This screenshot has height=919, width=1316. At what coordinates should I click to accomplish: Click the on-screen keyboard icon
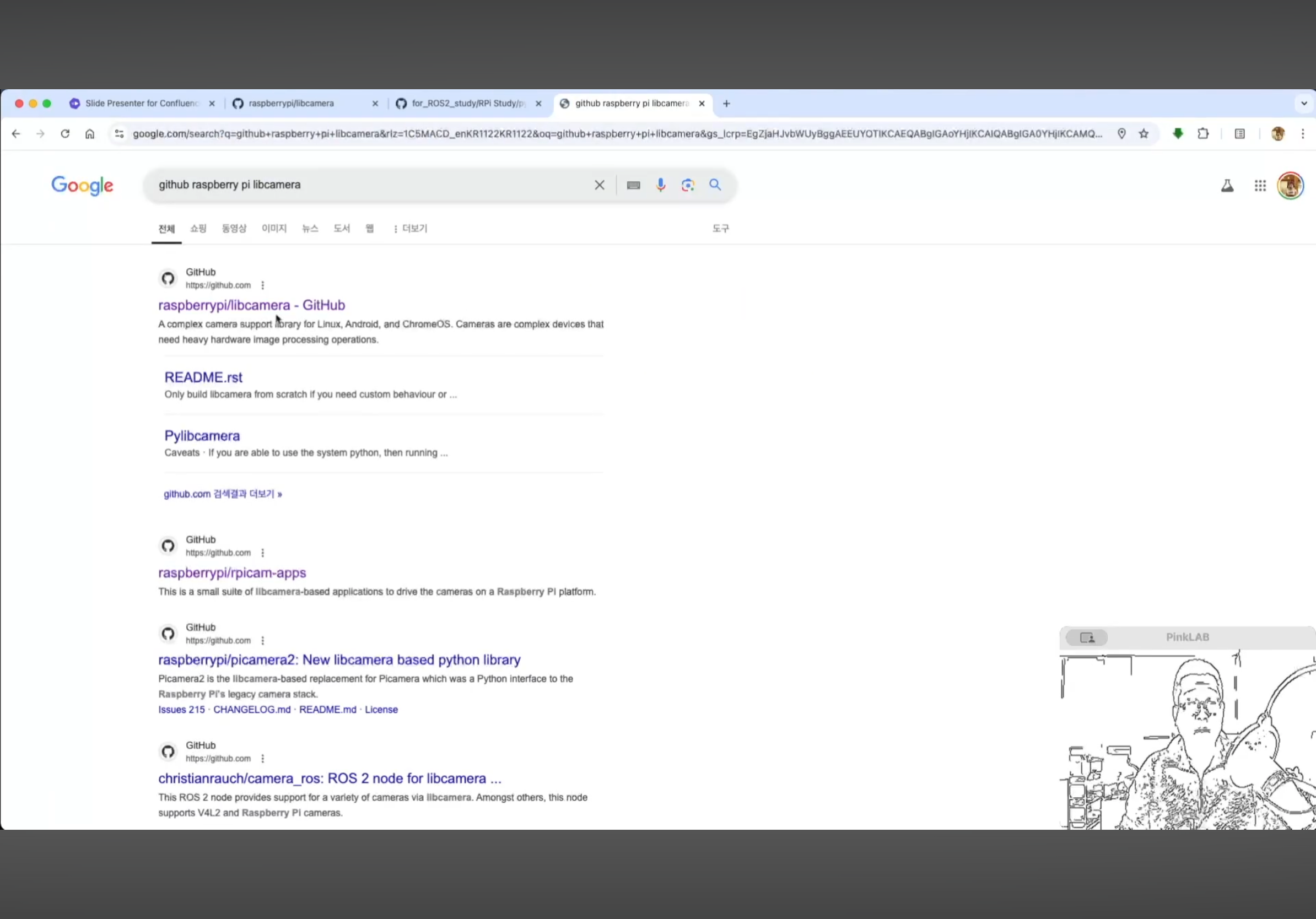click(633, 185)
